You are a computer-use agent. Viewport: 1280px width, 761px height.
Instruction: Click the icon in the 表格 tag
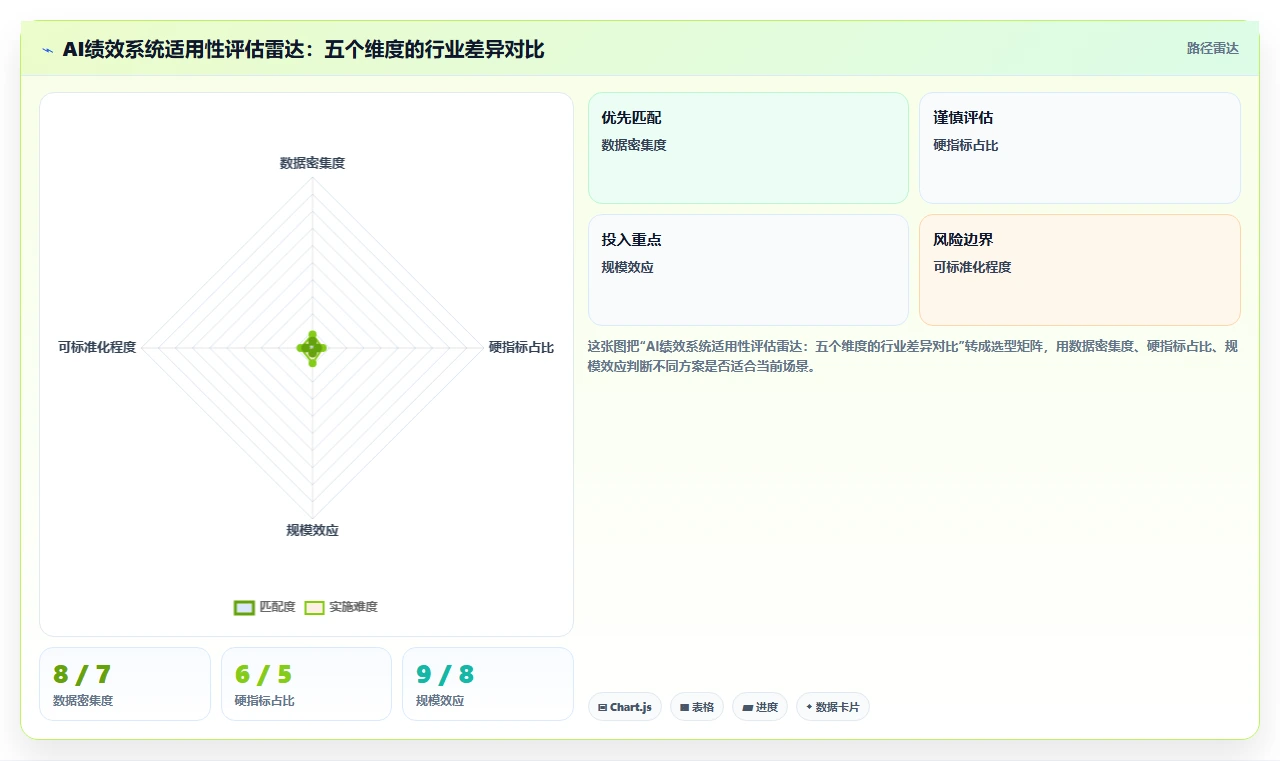tap(684, 707)
